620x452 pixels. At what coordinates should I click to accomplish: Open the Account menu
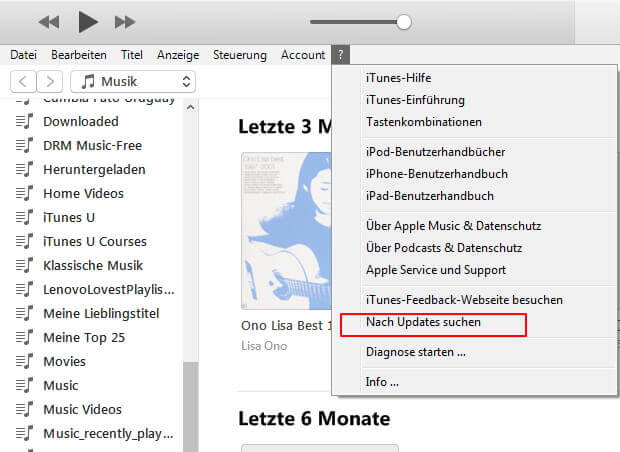(x=302, y=55)
